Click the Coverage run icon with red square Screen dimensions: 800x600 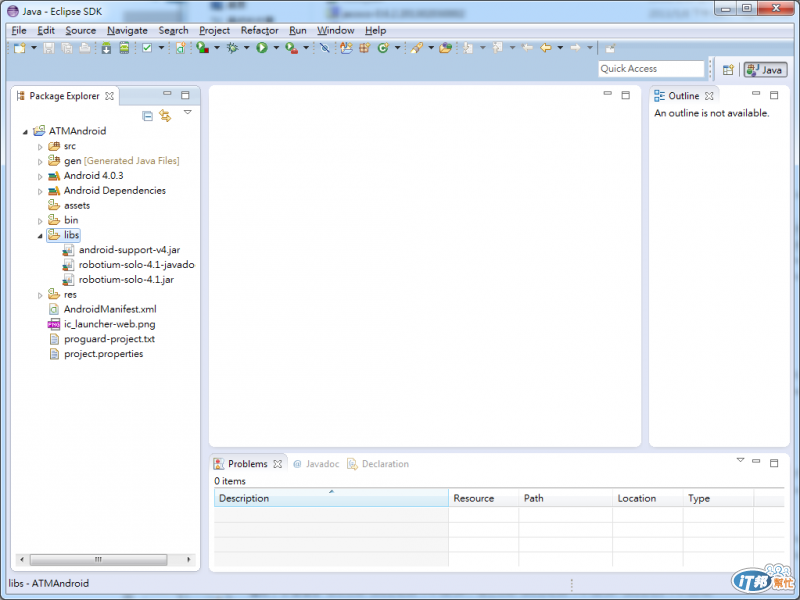pos(203,48)
